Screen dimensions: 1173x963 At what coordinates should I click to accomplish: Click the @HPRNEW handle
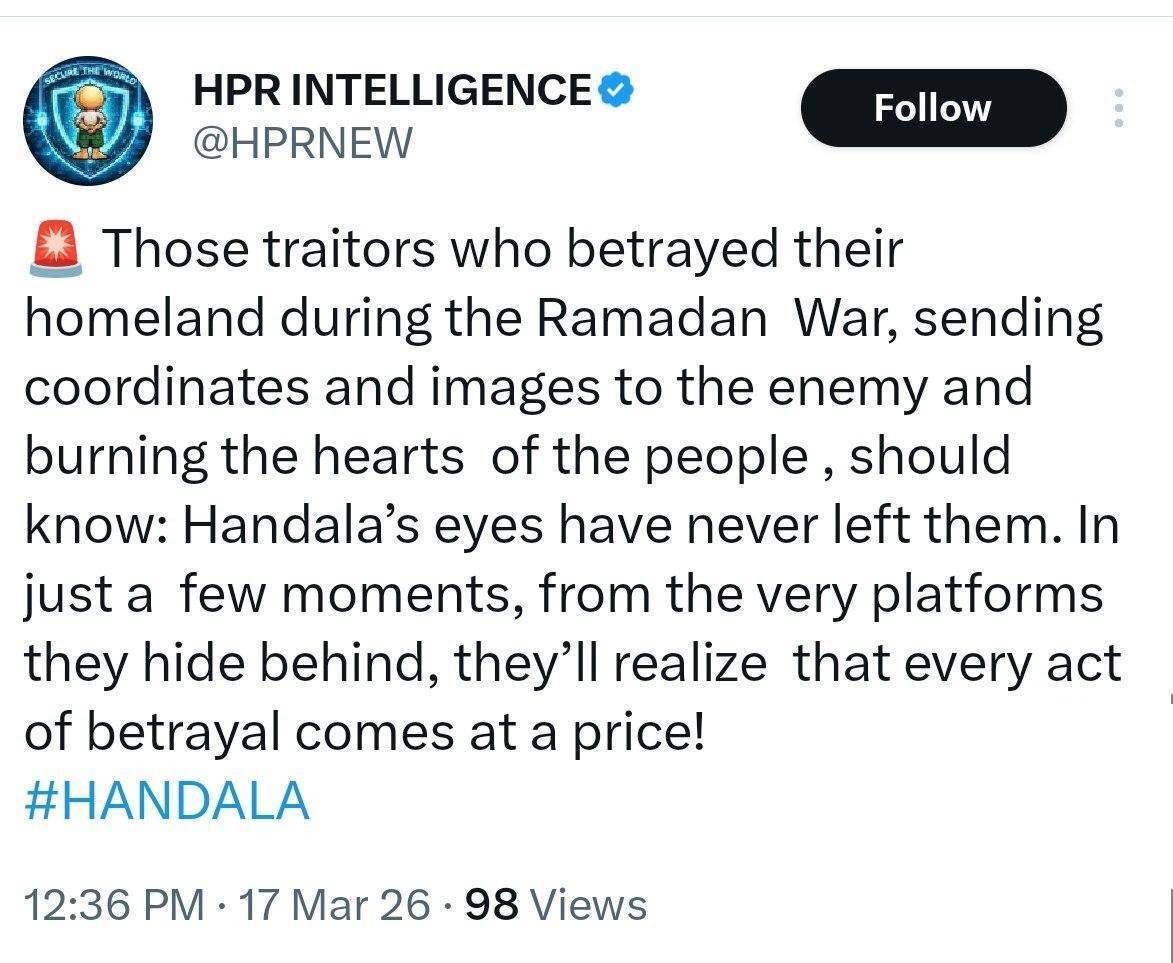302,144
